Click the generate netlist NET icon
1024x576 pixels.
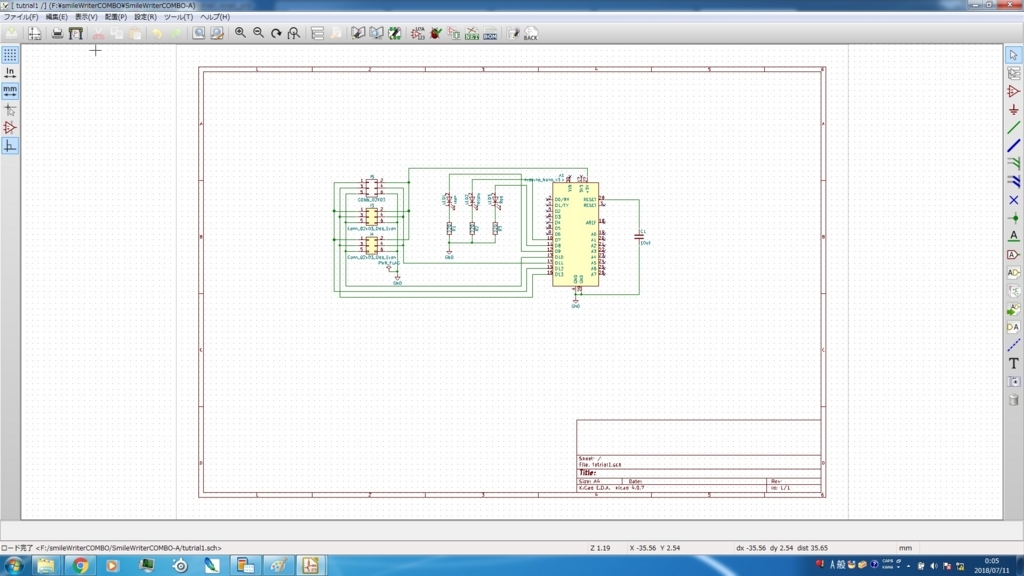click(472, 33)
